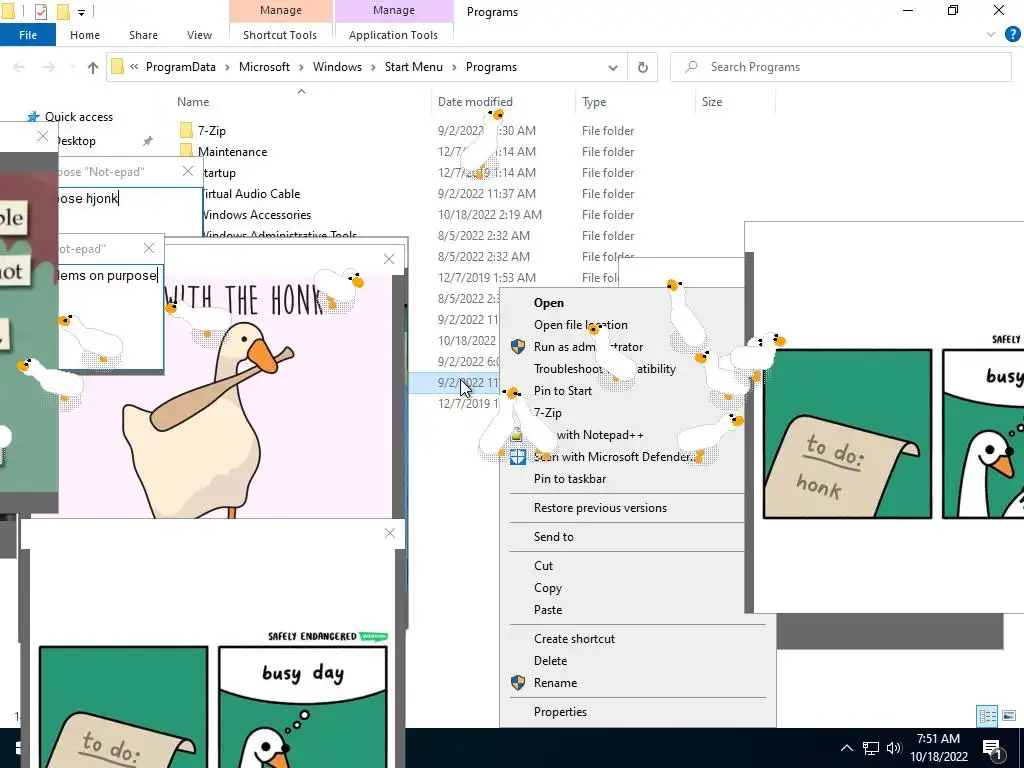Screen dimensions: 1024x768
Task: Open the network tray icon
Action: click(x=871, y=748)
